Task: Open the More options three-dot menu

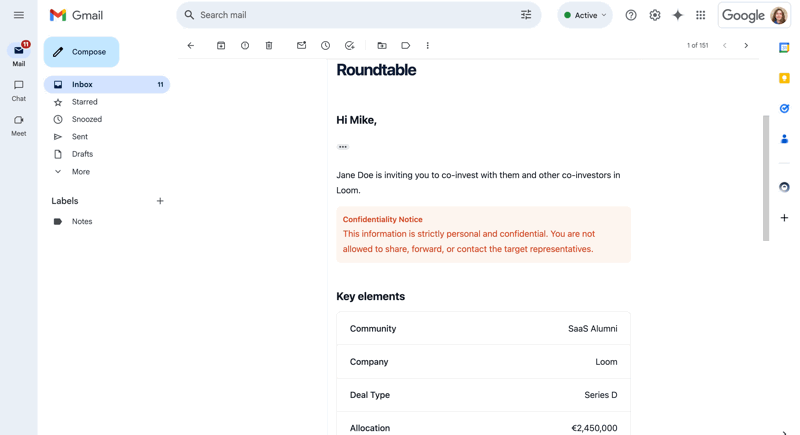Action: pos(428,45)
